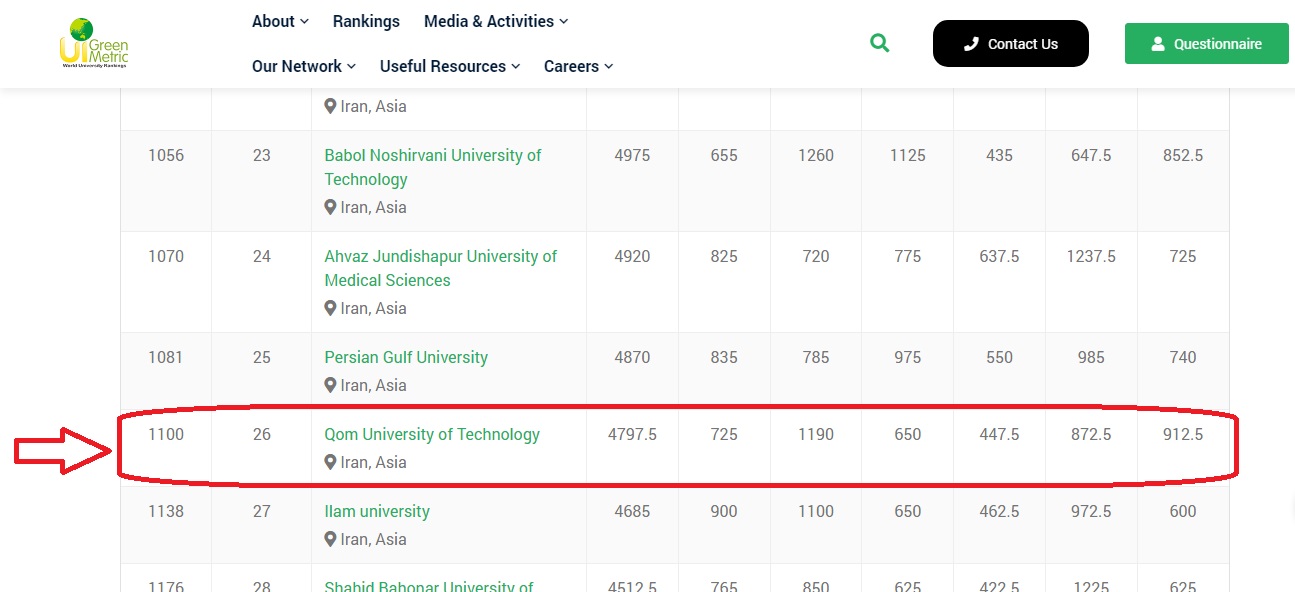Click the location pin under Persian Gulf University
Image resolution: width=1295 pixels, height=592 pixels.
(x=330, y=385)
